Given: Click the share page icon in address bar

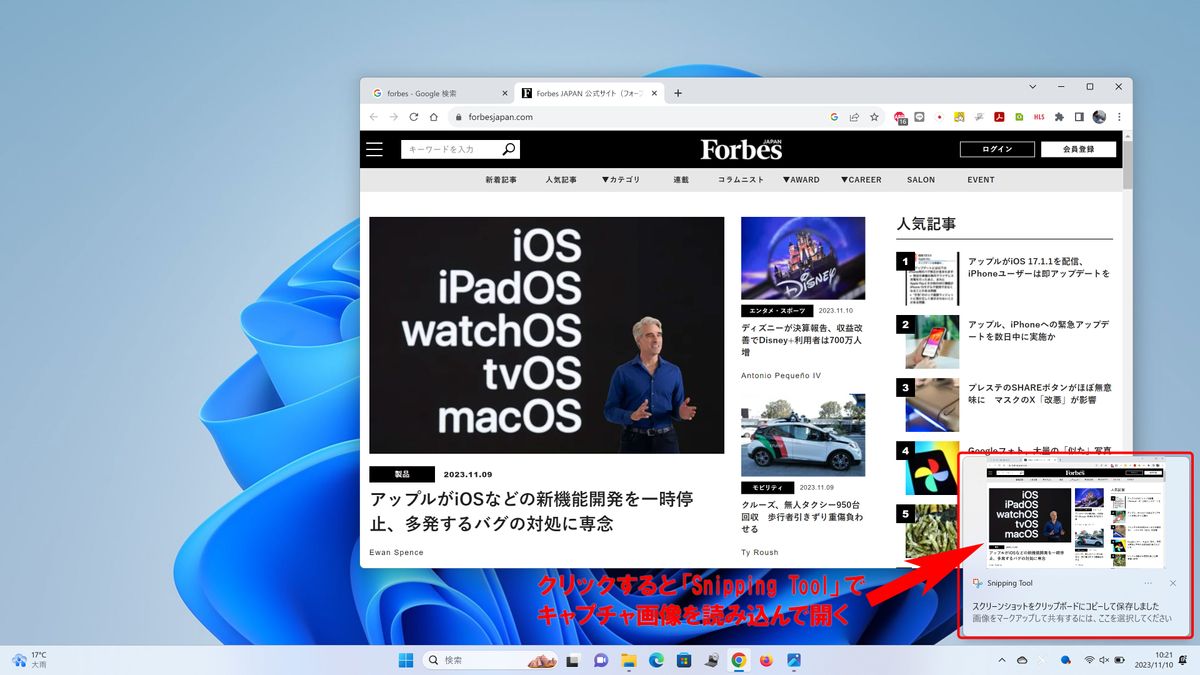Looking at the screenshot, I should [x=854, y=117].
